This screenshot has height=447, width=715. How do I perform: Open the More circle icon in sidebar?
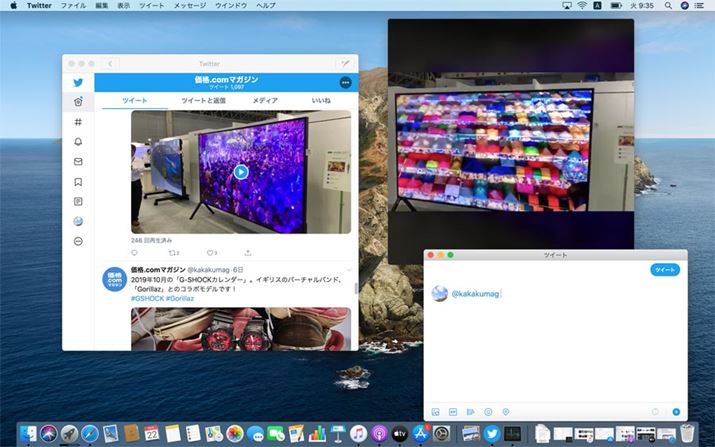[78, 241]
